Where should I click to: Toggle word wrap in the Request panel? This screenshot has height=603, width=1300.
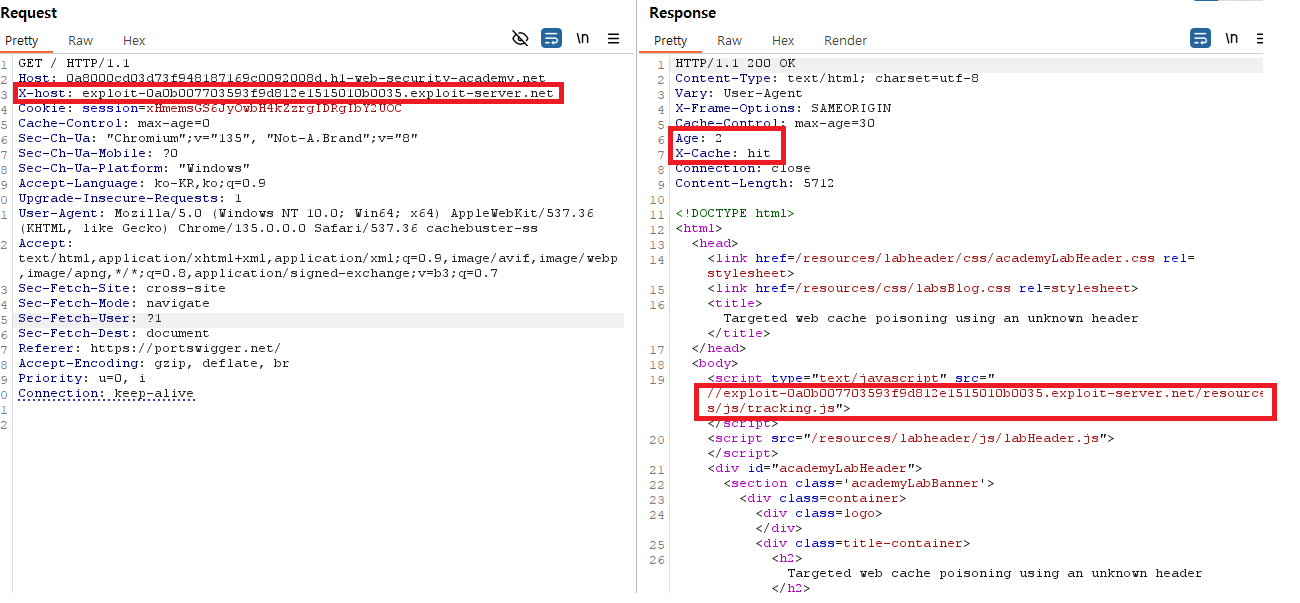pyautogui.click(x=552, y=39)
